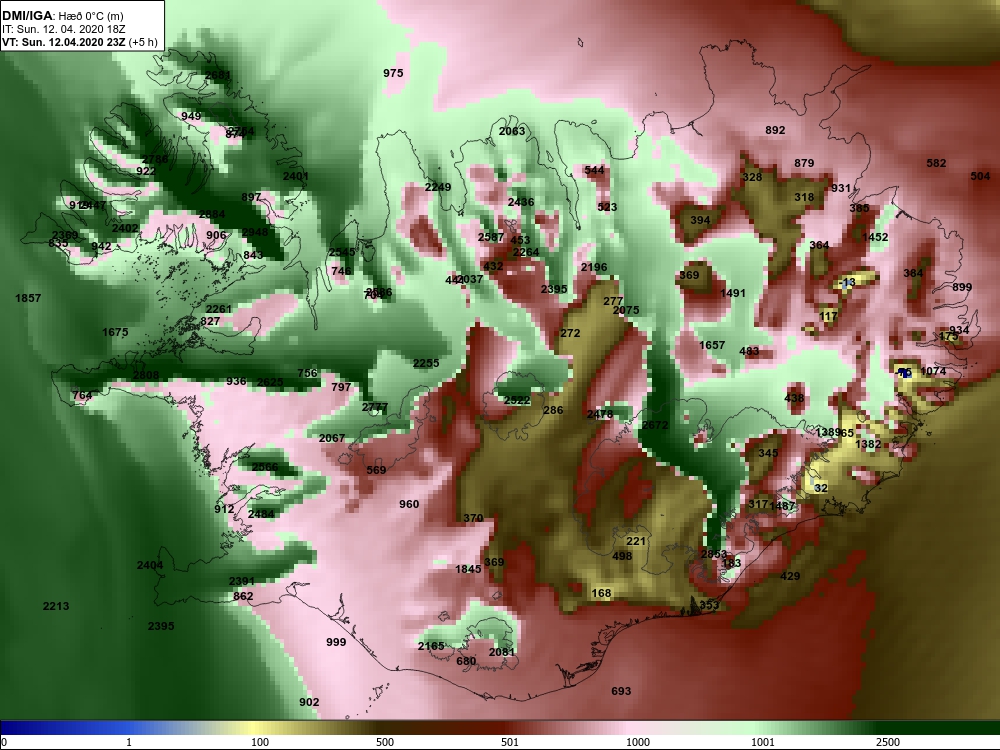Click the map value '2213'
Image resolution: width=1000 pixels, height=750 pixels.
click(x=55, y=607)
